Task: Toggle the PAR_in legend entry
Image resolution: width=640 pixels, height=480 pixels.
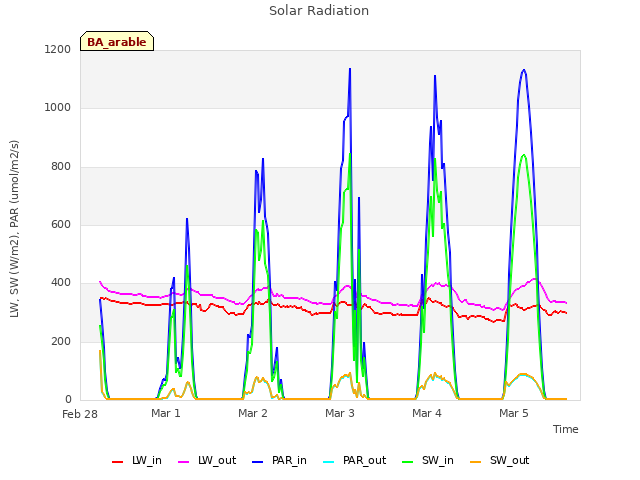Action: tap(279, 460)
